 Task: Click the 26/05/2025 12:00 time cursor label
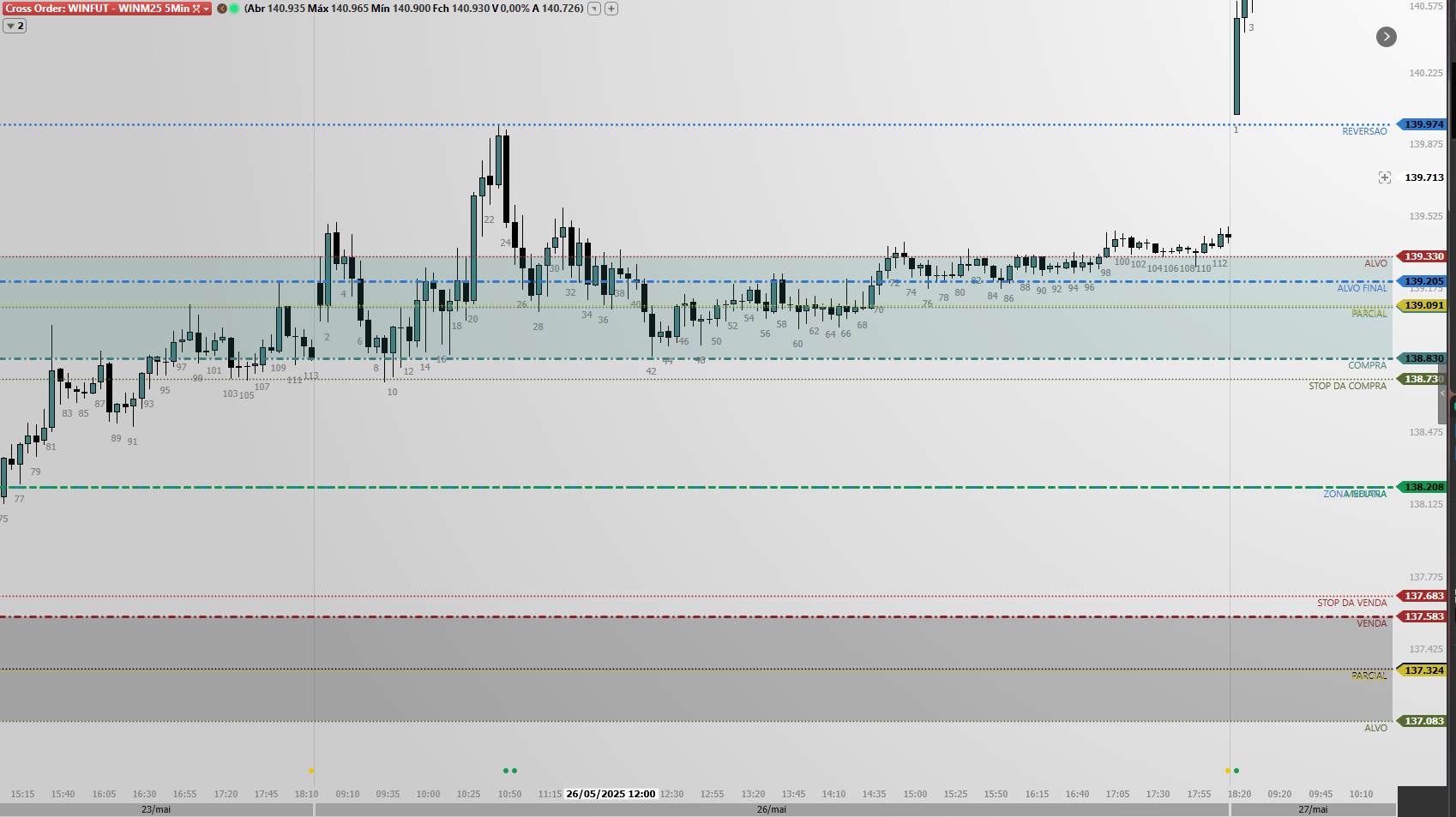pyautogui.click(x=611, y=794)
